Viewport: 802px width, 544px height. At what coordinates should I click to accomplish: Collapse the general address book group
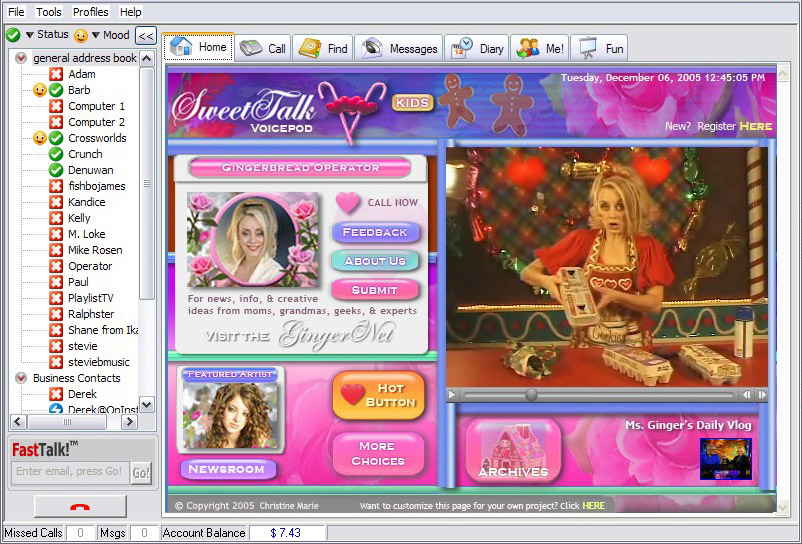tap(21, 58)
